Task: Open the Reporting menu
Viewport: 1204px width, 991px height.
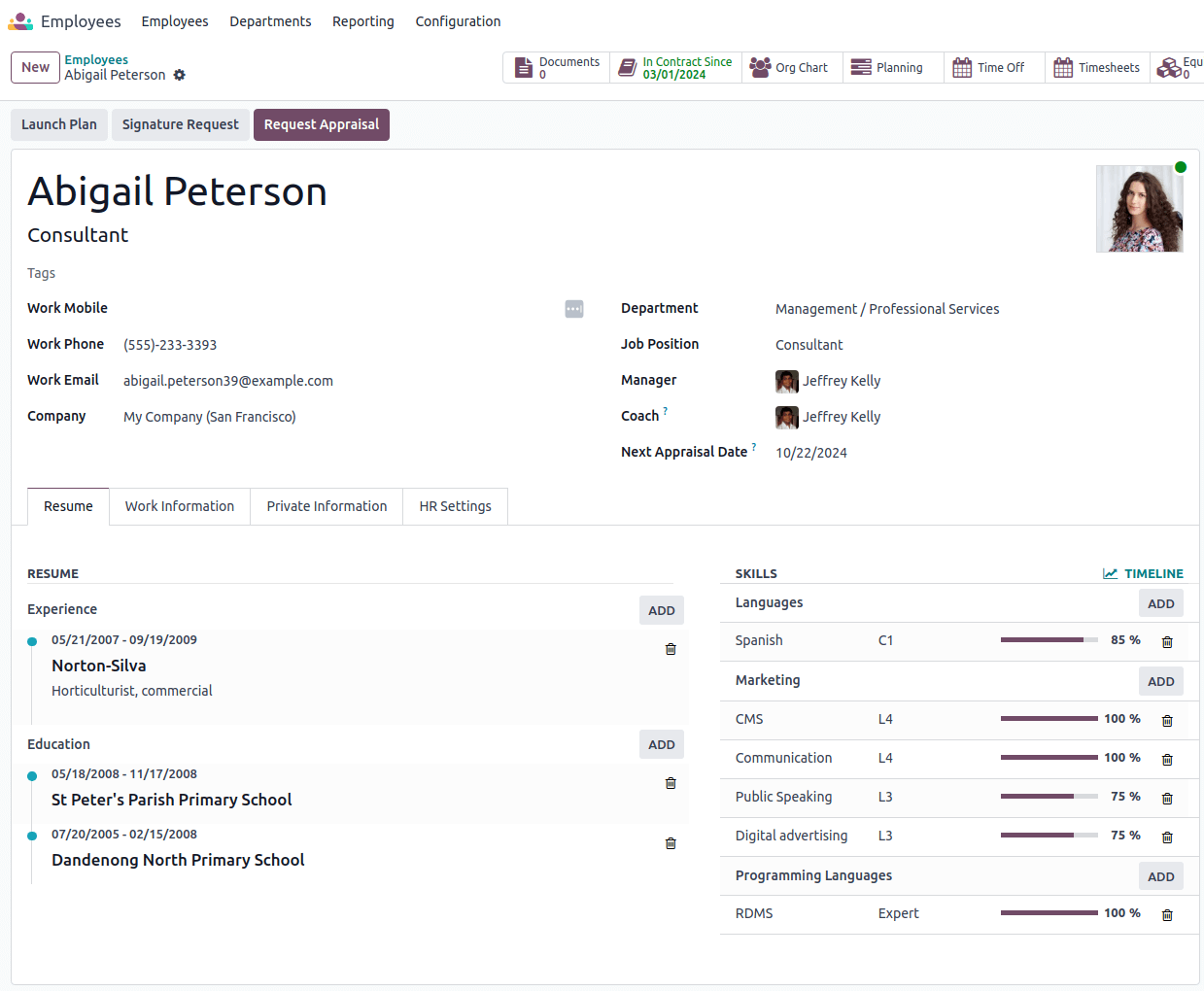Action: coord(362,21)
